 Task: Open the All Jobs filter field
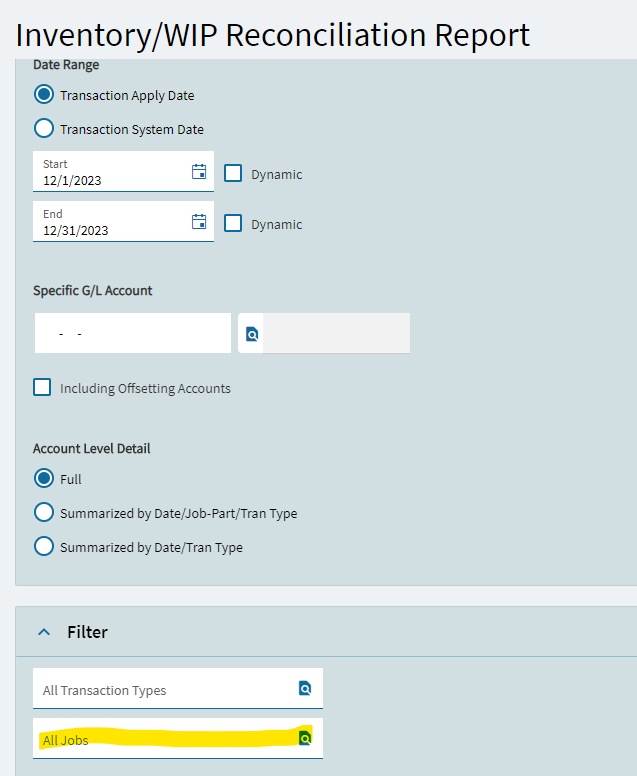(x=165, y=740)
